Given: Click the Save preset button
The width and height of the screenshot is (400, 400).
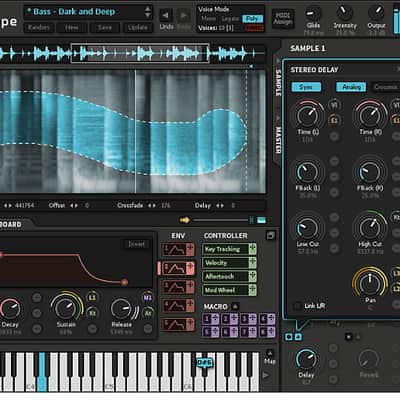Looking at the screenshot, I should [104, 27].
